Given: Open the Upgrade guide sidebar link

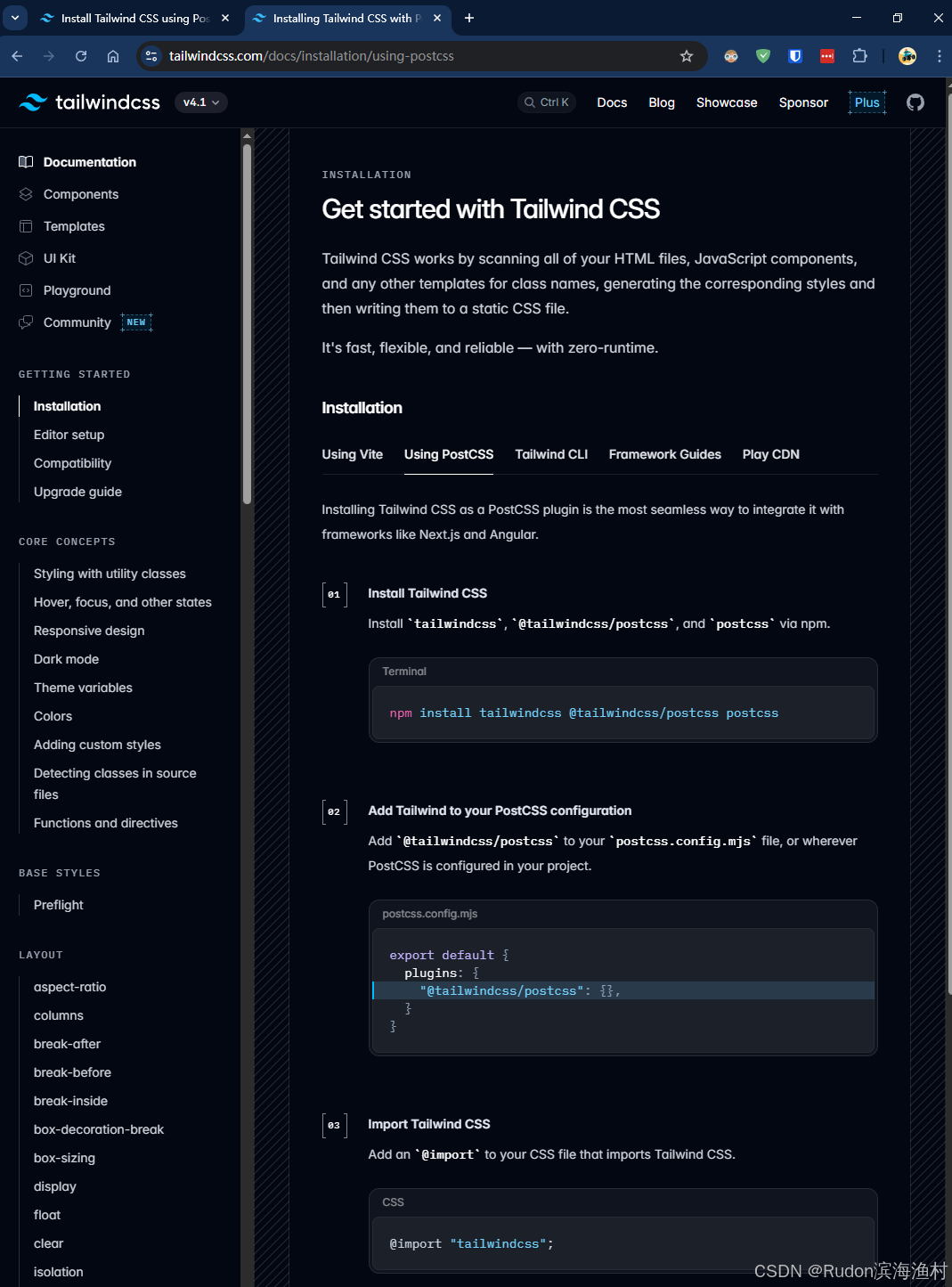Looking at the screenshot, I should 78,492.
